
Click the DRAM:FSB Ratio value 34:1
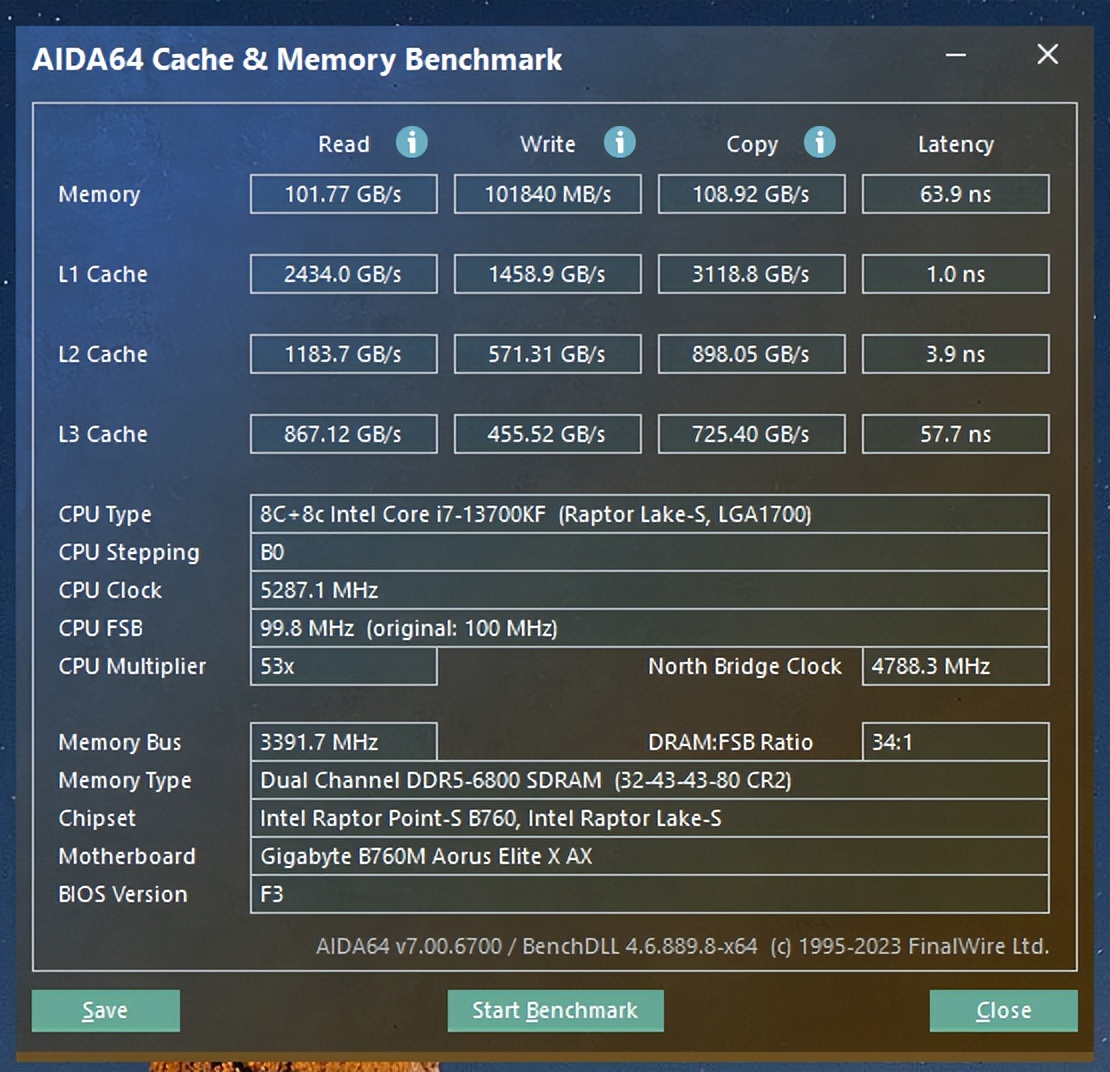(956, 742)
